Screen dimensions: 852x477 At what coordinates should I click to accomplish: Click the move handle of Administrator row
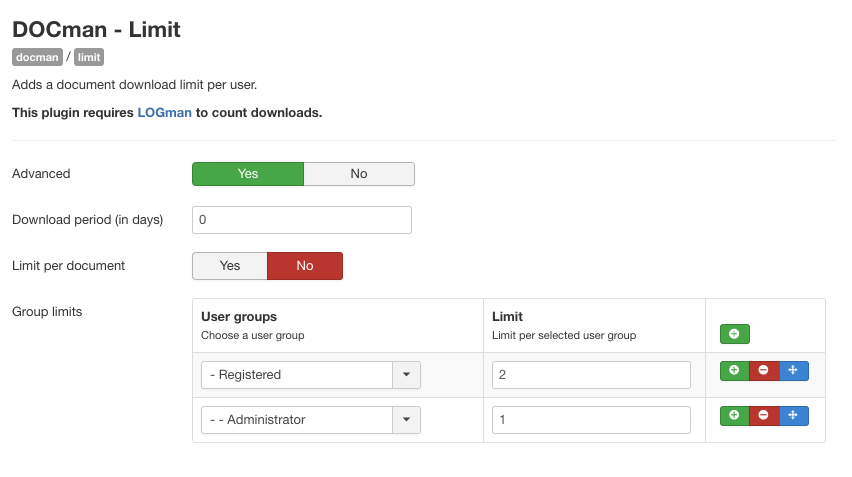(x=793, y=416)
